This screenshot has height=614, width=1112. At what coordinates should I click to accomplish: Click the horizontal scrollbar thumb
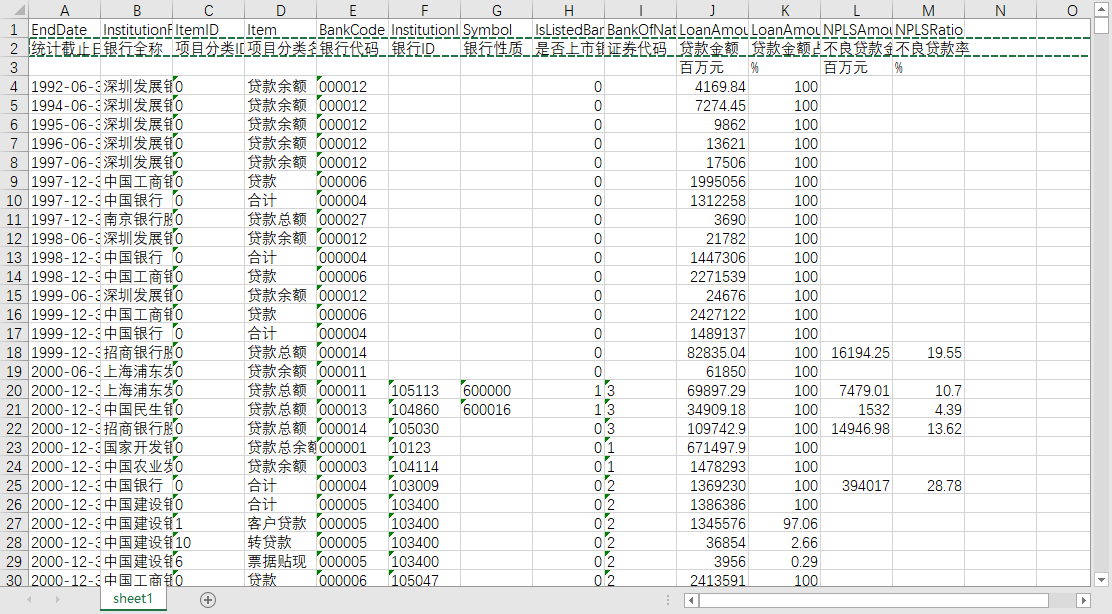(874, 601)
